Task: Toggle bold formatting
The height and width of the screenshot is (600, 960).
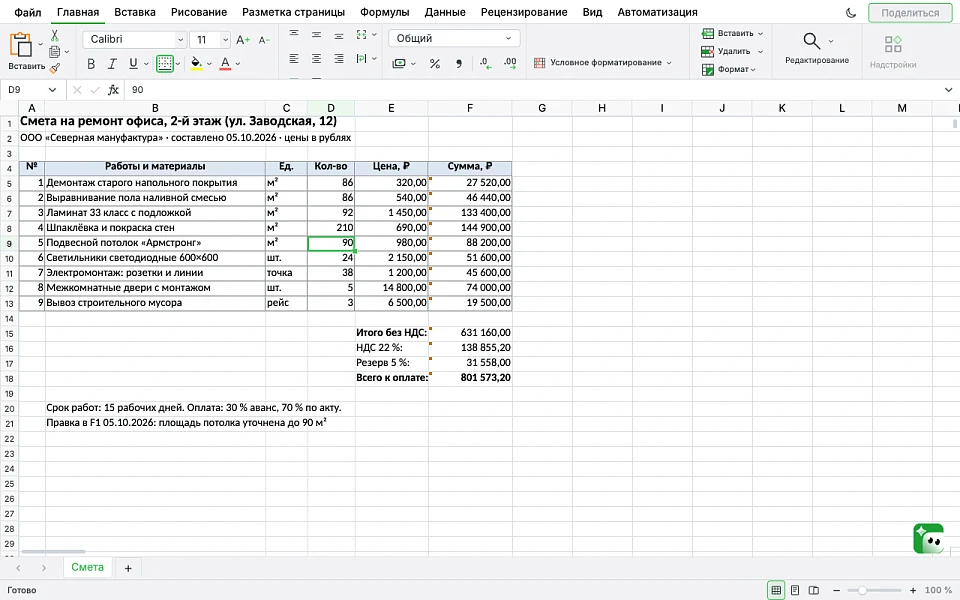Action: (x=91, y=64)
